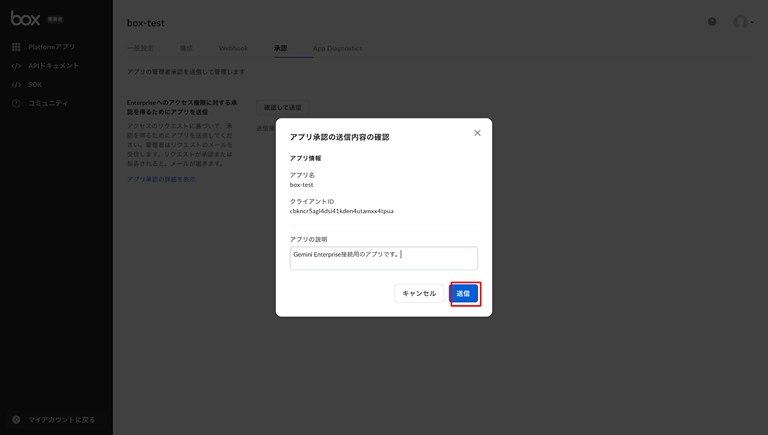Open the App Diagnostics tab
Image resolution: width=768 pixels, height=435 pixels.
coord(337,48)
